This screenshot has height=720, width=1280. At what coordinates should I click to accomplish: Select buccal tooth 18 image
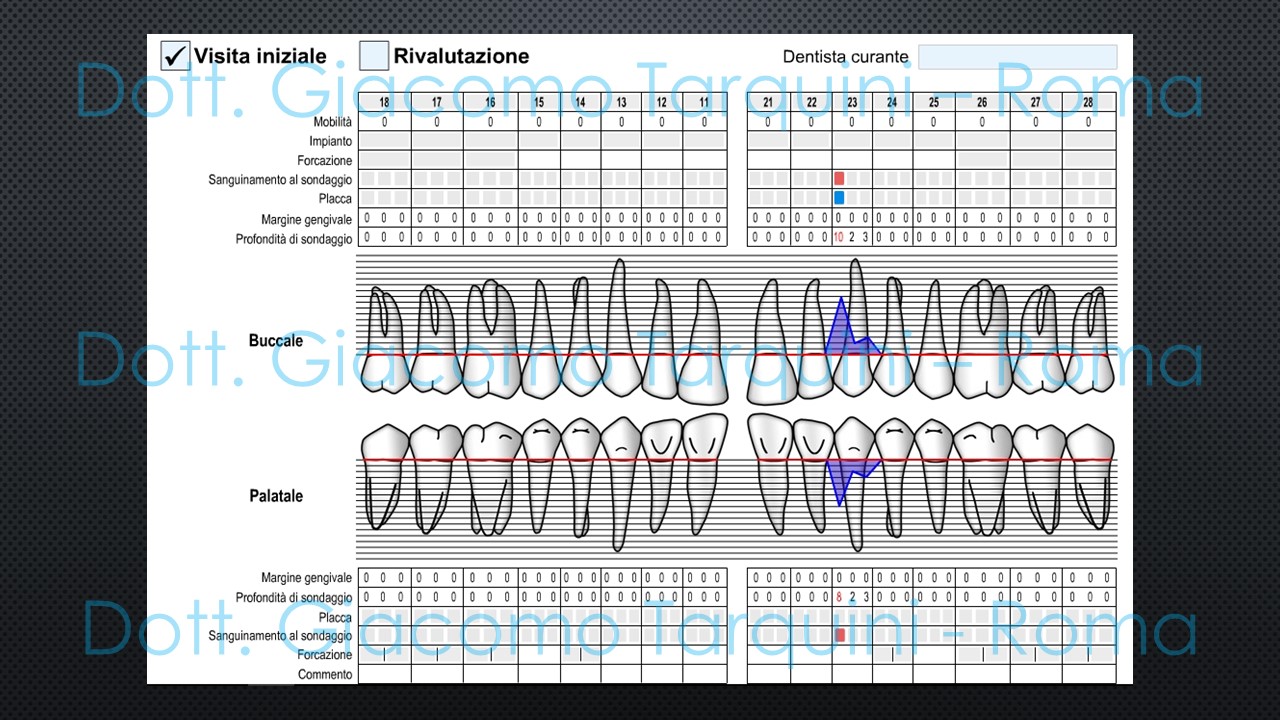click(383, 340)
